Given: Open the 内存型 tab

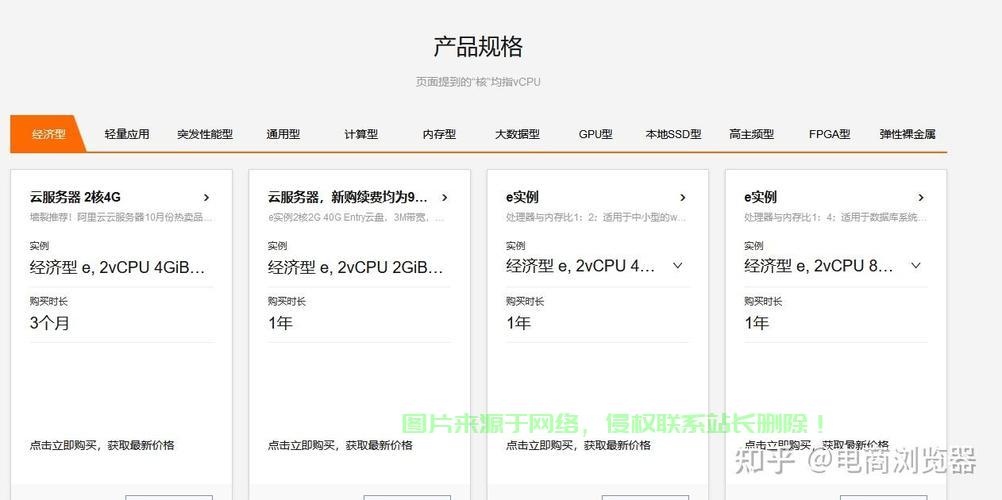Looking at the screenshot, I should pos(439,134).
